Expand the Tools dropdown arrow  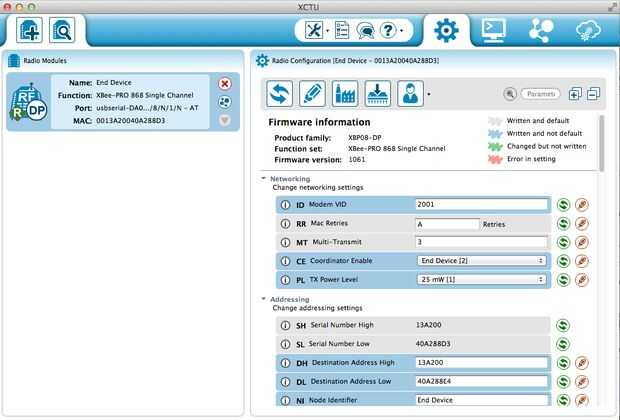coord(327,31)
